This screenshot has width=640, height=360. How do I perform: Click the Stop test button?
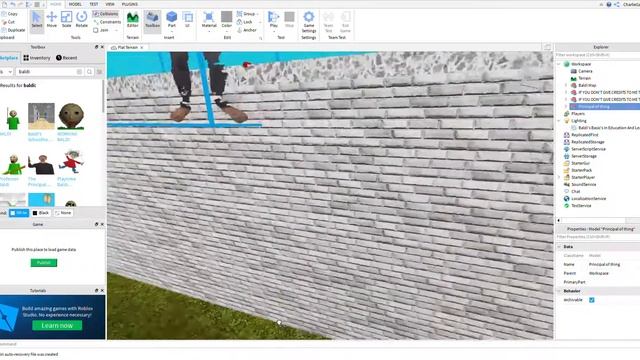click(x=289, y=20)
